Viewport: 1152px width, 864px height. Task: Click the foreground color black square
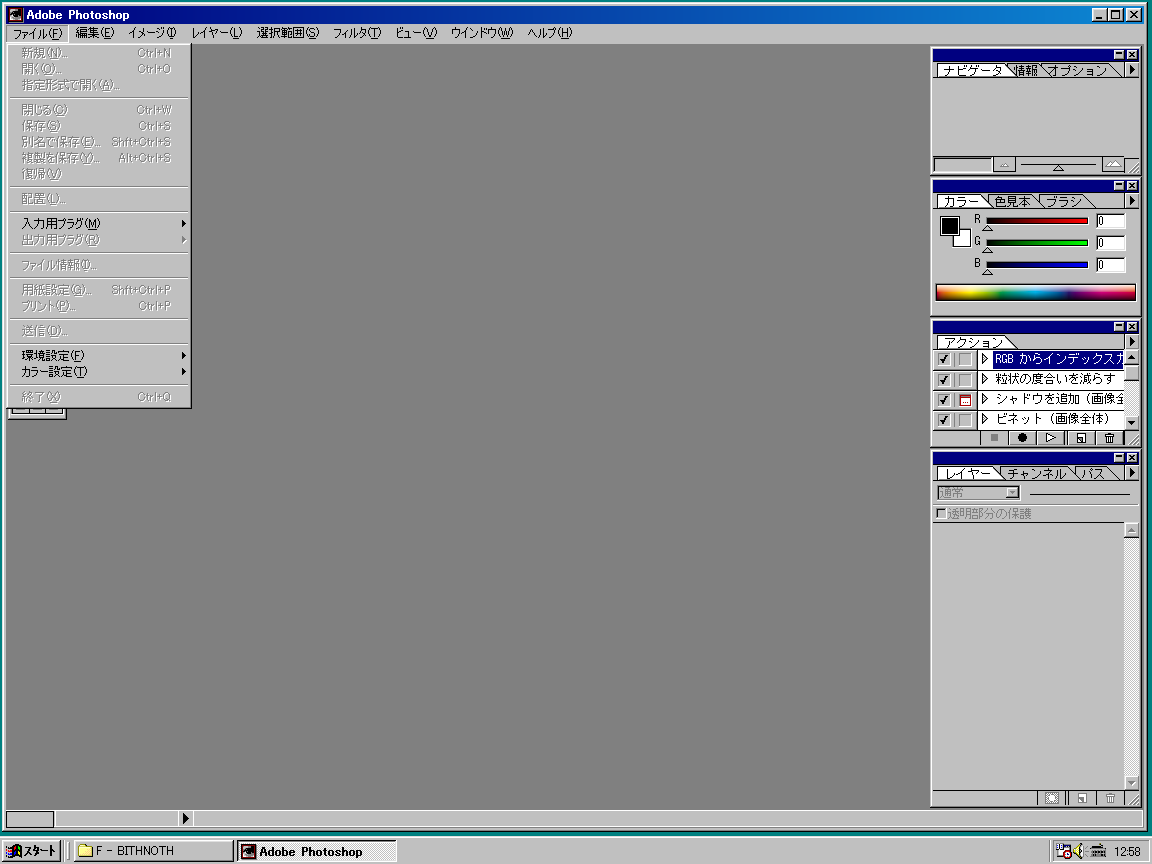tap(949, 226)
